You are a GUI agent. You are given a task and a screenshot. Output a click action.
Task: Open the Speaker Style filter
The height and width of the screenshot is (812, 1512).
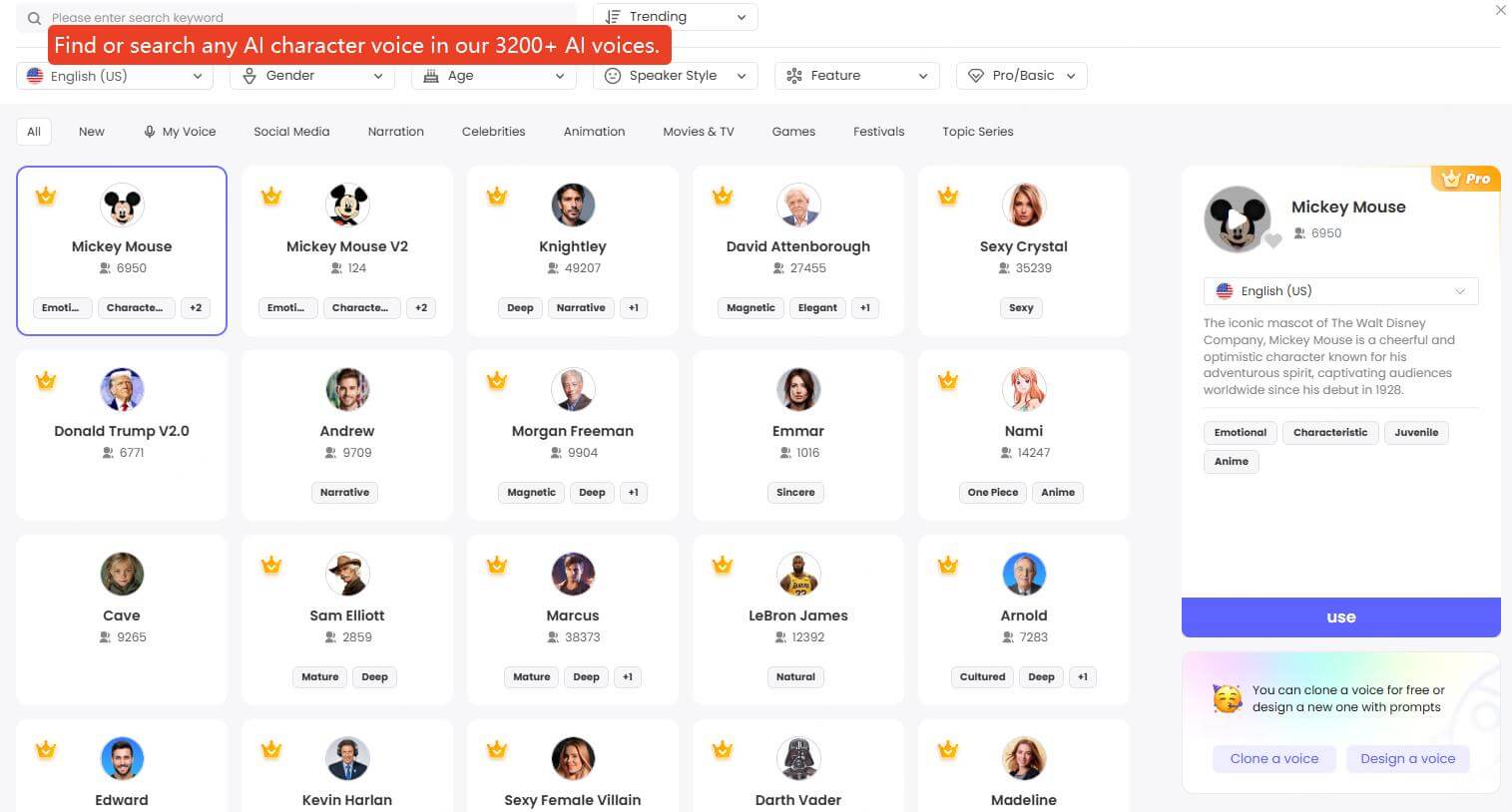[x=675, y=76]
